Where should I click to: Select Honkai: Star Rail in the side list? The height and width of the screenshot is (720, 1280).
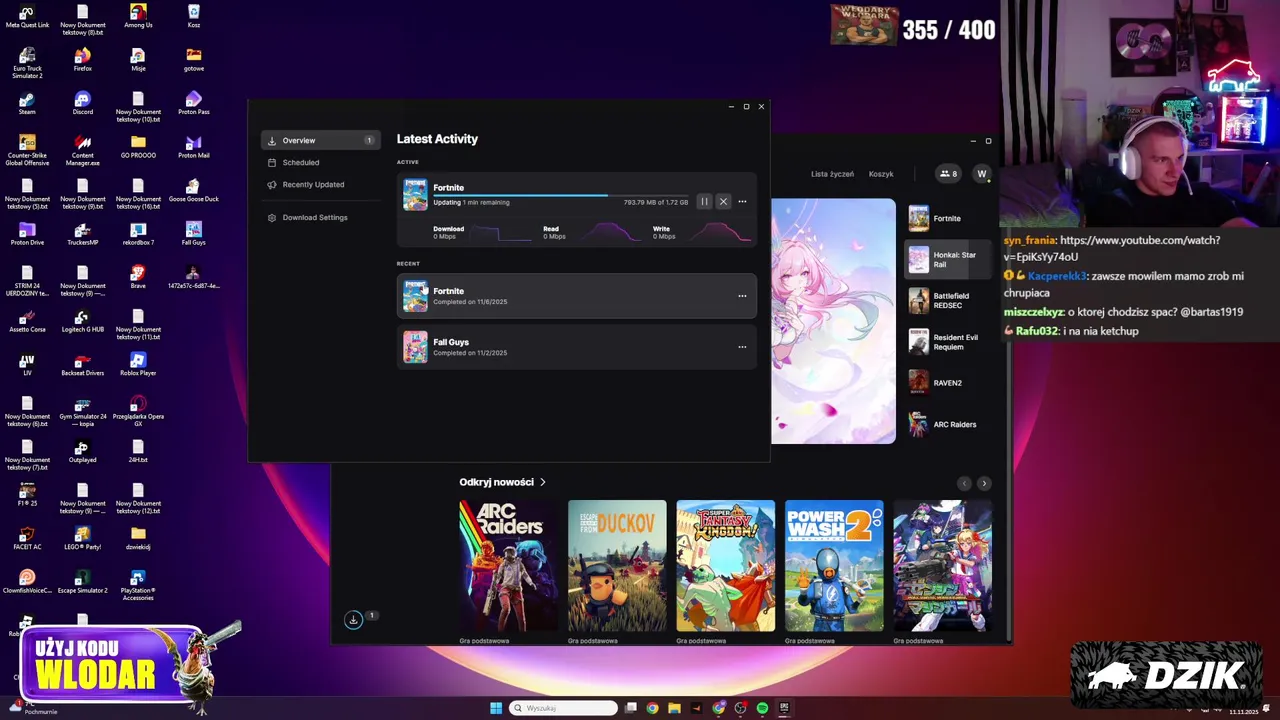(x=947, y=260)
